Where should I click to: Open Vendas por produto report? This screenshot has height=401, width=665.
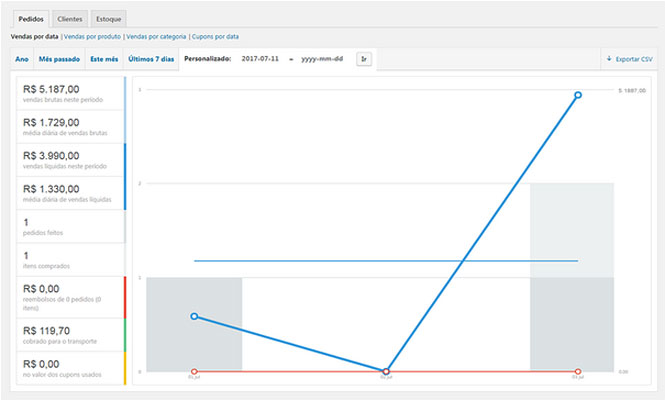pos(92,36)
